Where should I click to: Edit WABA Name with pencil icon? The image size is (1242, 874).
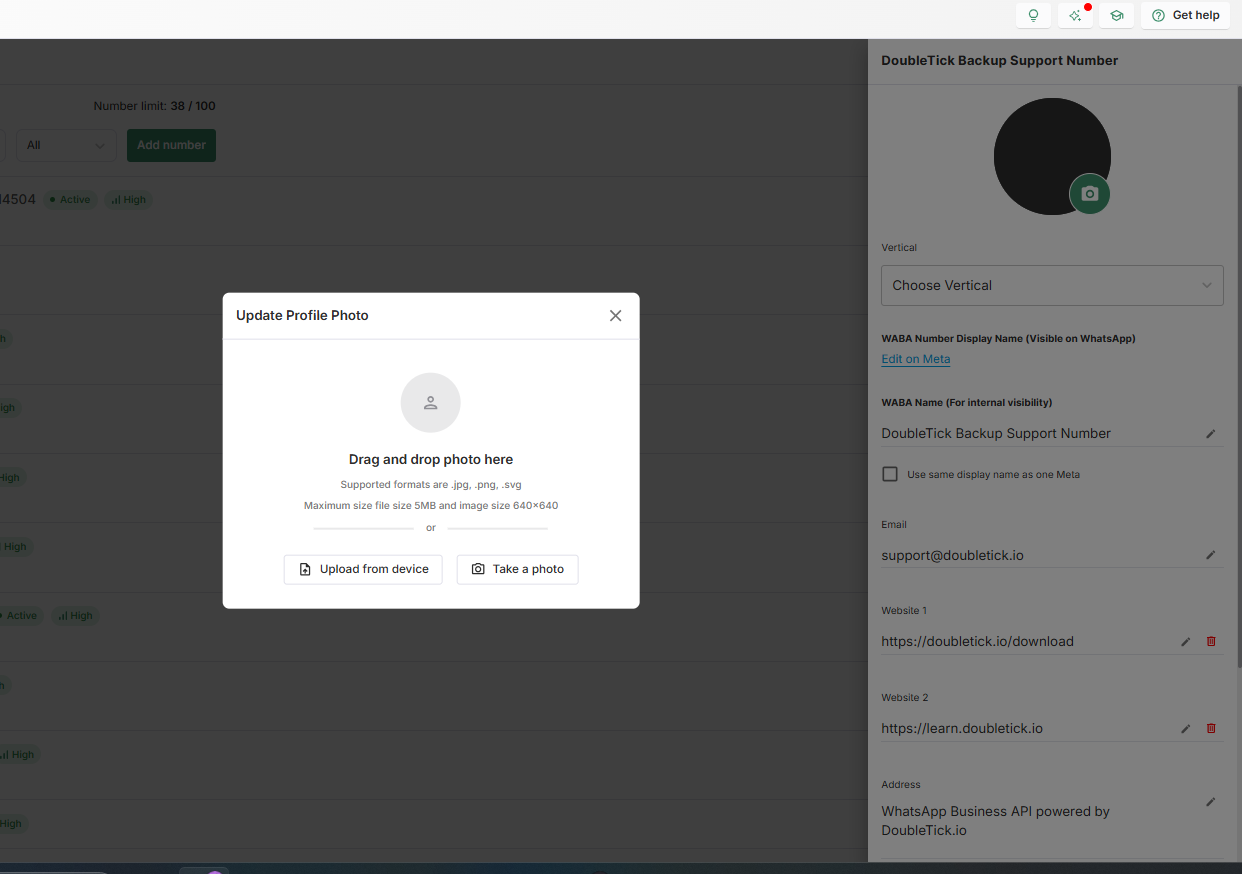[x=1210, y=434]
